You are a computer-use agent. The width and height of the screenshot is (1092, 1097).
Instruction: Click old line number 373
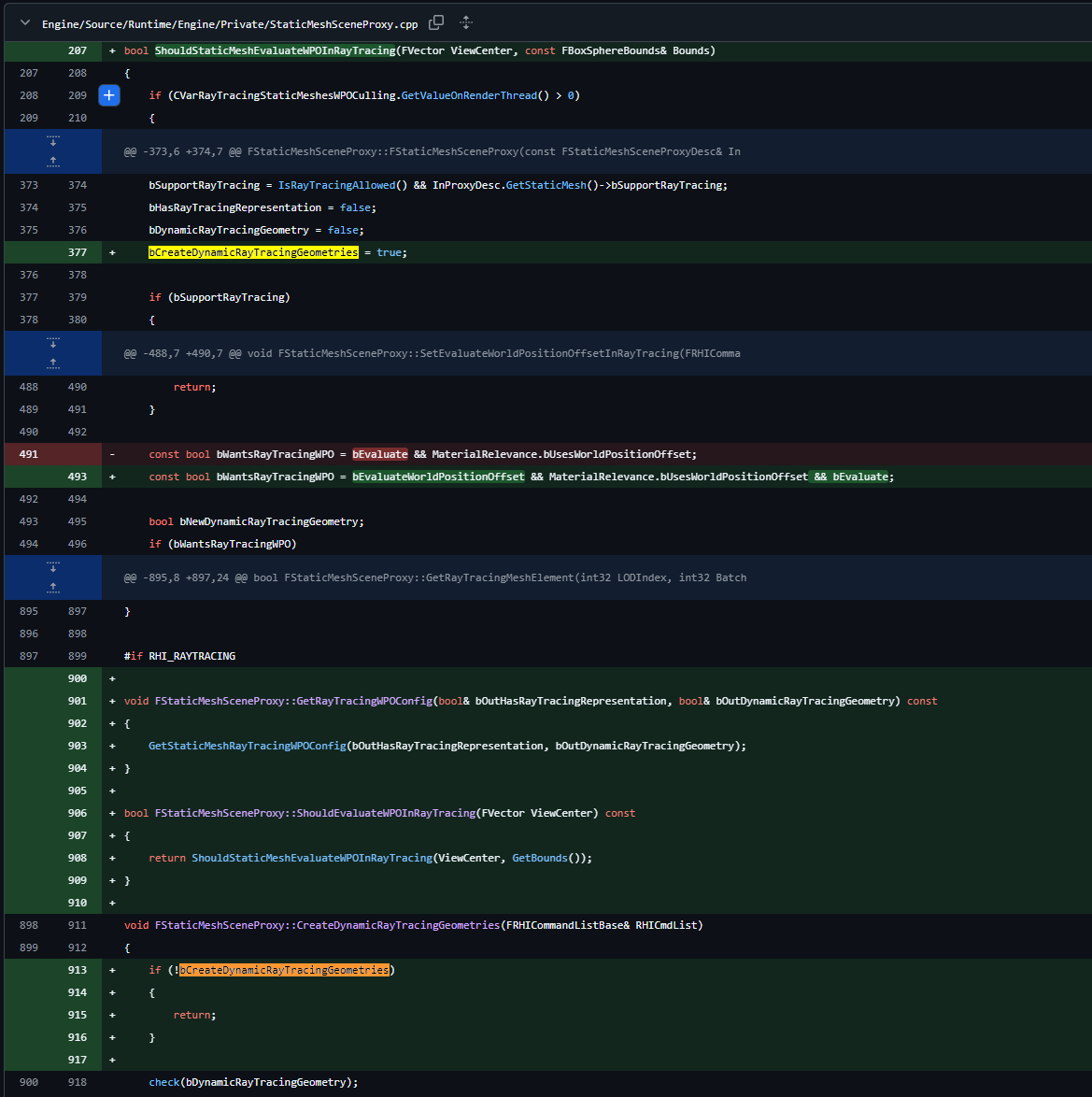(x=29, y=185)
